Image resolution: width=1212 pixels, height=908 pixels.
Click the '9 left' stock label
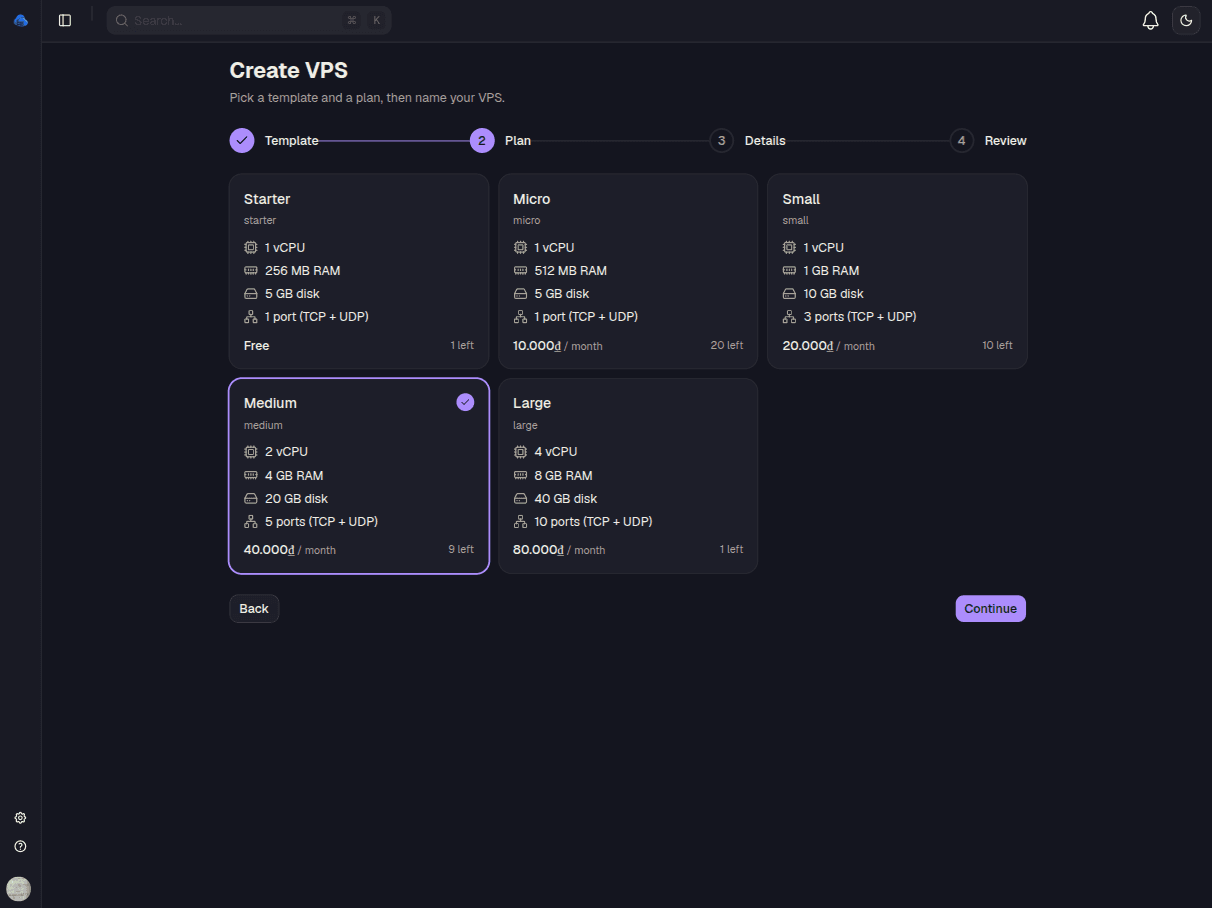click(x=461, y=550)
